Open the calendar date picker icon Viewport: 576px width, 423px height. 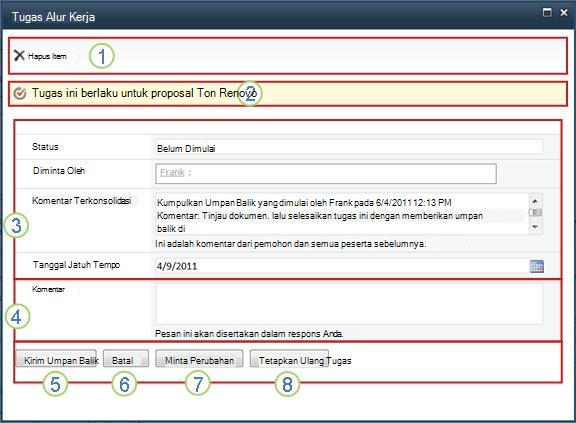click(x=537, y=266)
